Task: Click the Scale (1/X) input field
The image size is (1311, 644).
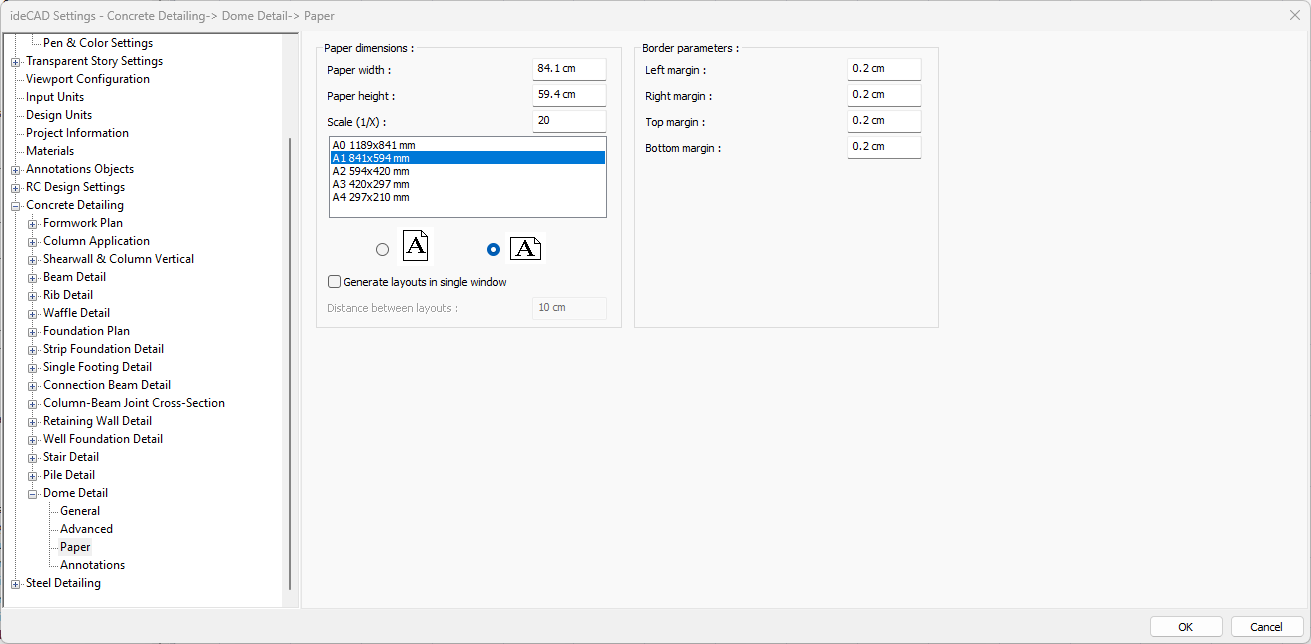Action: (569, 121)
